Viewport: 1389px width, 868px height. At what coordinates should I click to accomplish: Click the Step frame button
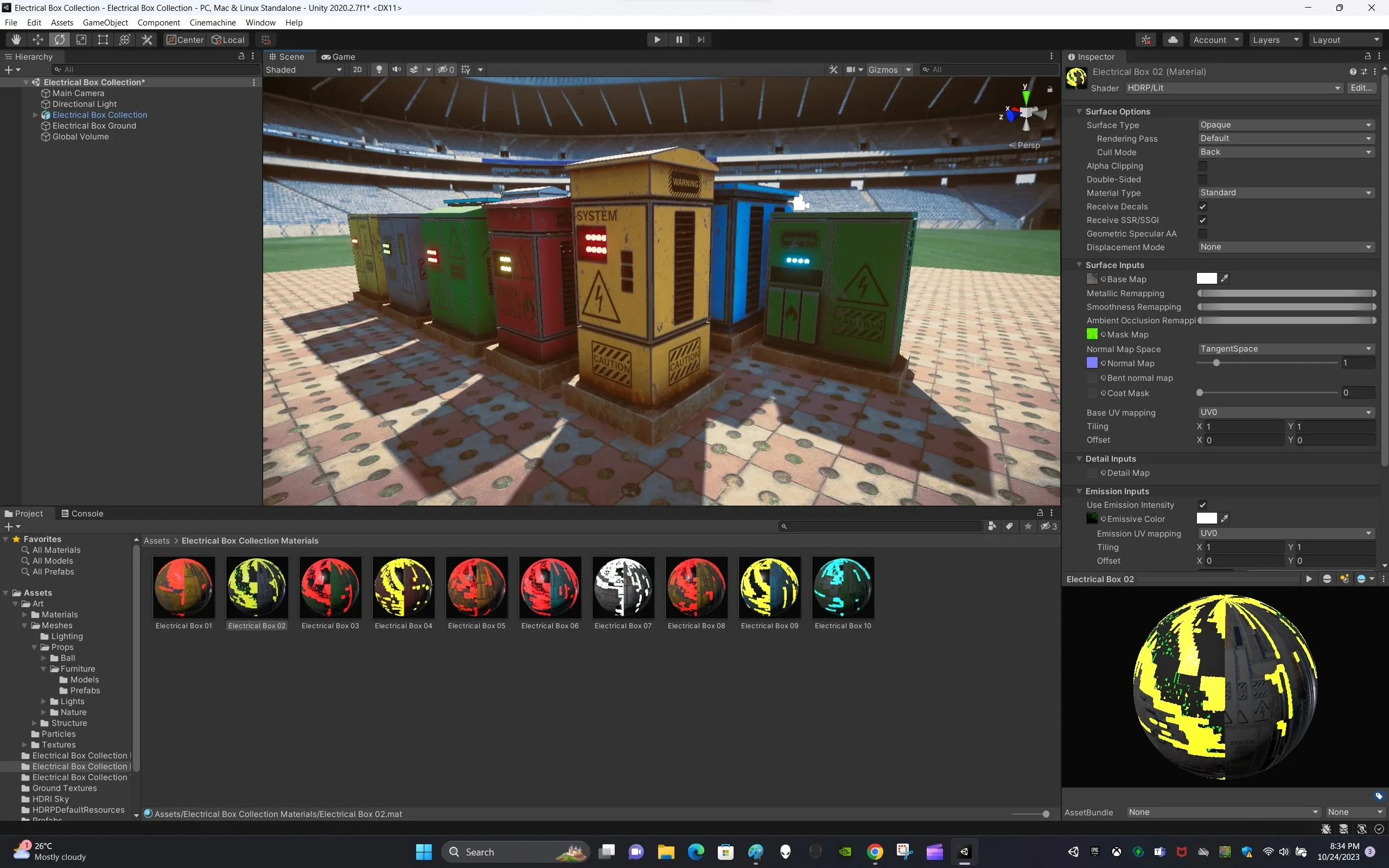(x=701, y=40)
